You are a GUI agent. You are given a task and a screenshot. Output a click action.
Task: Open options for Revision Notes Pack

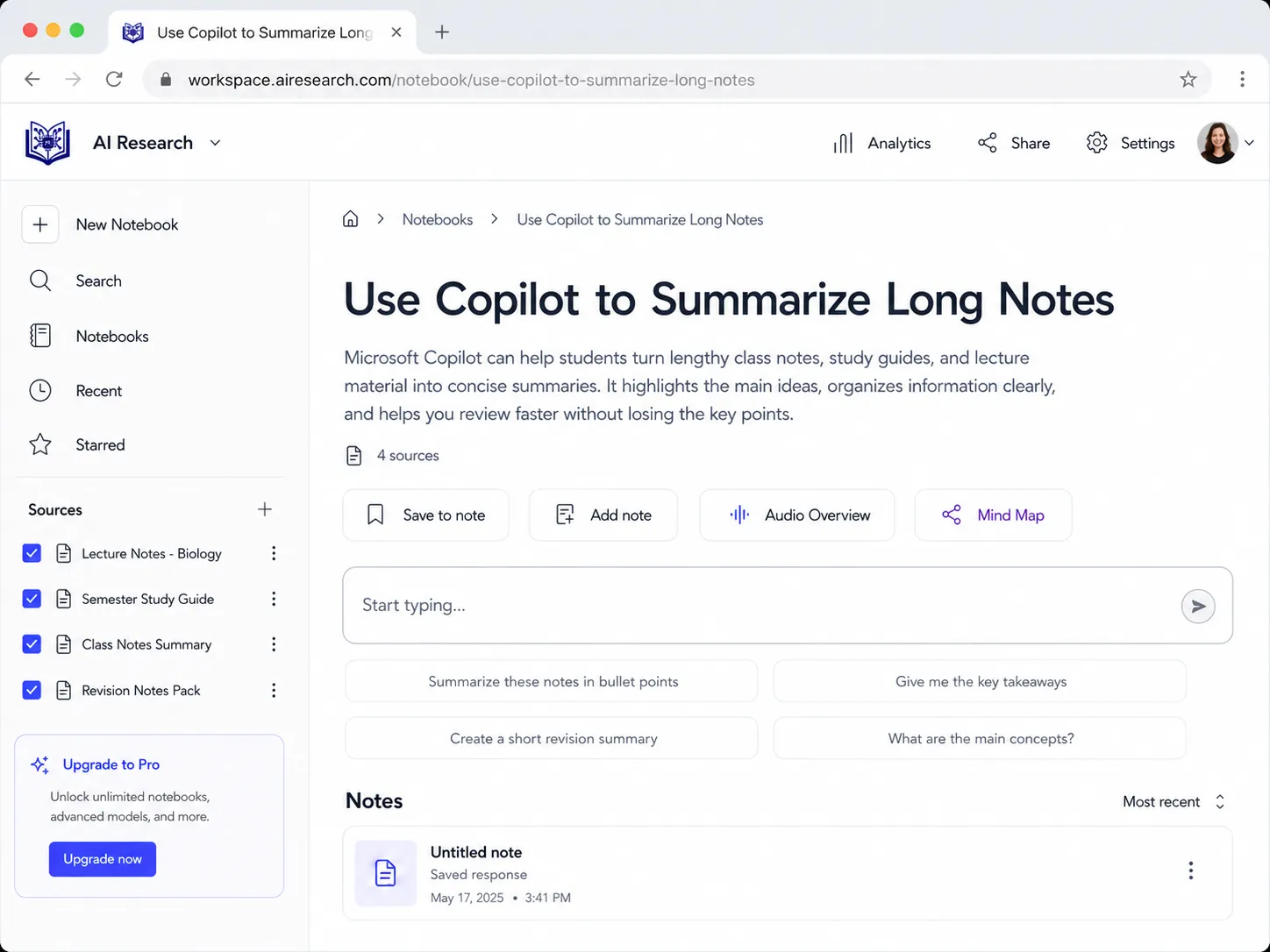point(274,690)
